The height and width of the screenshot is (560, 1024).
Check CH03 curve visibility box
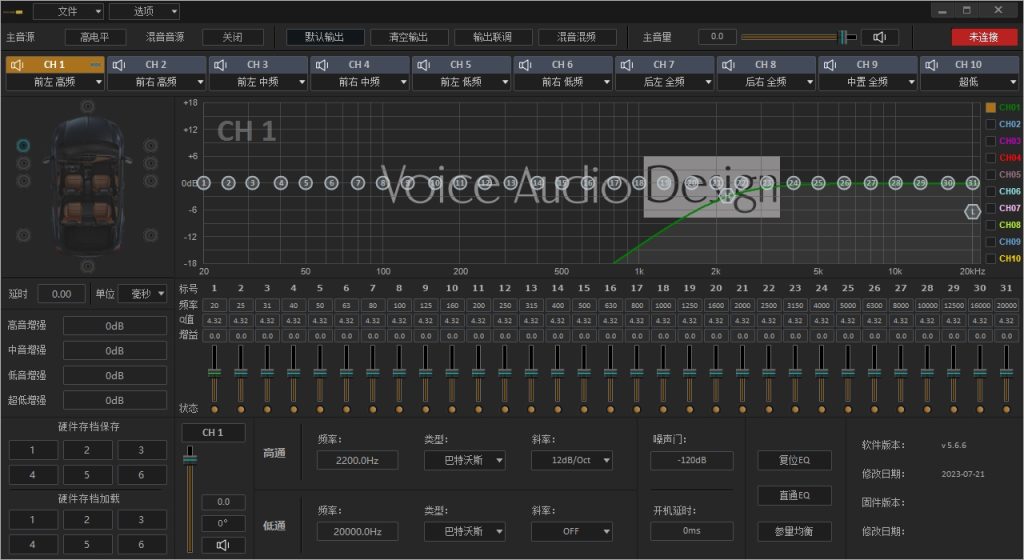click(991, 141)
